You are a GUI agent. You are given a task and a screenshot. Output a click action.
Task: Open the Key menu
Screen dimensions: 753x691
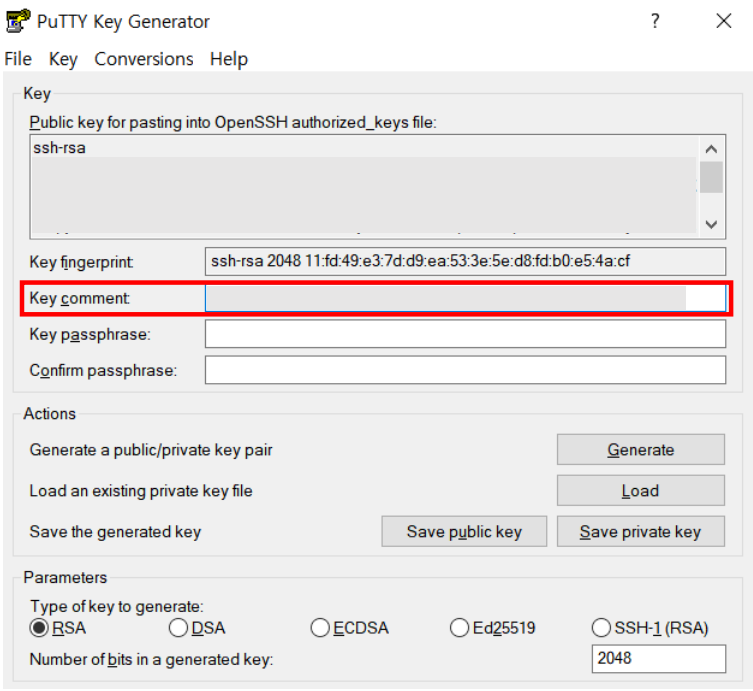click(x=63, y=59)
